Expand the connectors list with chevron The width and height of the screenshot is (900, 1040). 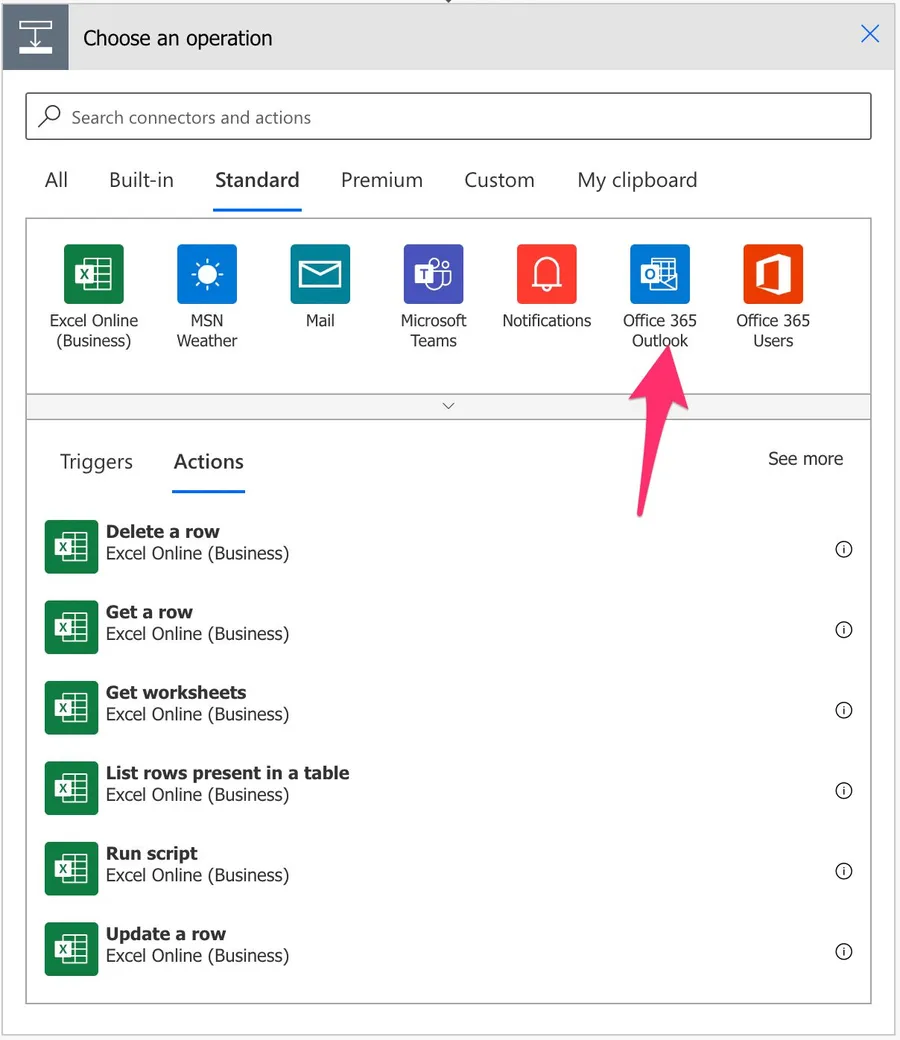pos(448,406)
